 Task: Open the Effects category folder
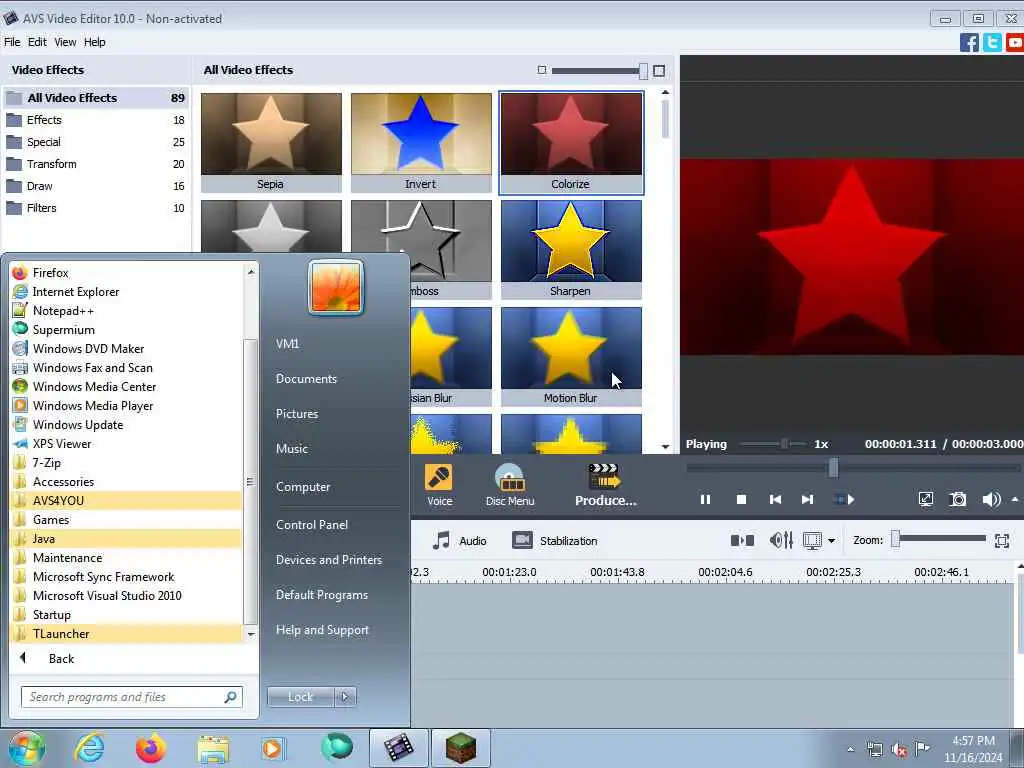[96, 120]
